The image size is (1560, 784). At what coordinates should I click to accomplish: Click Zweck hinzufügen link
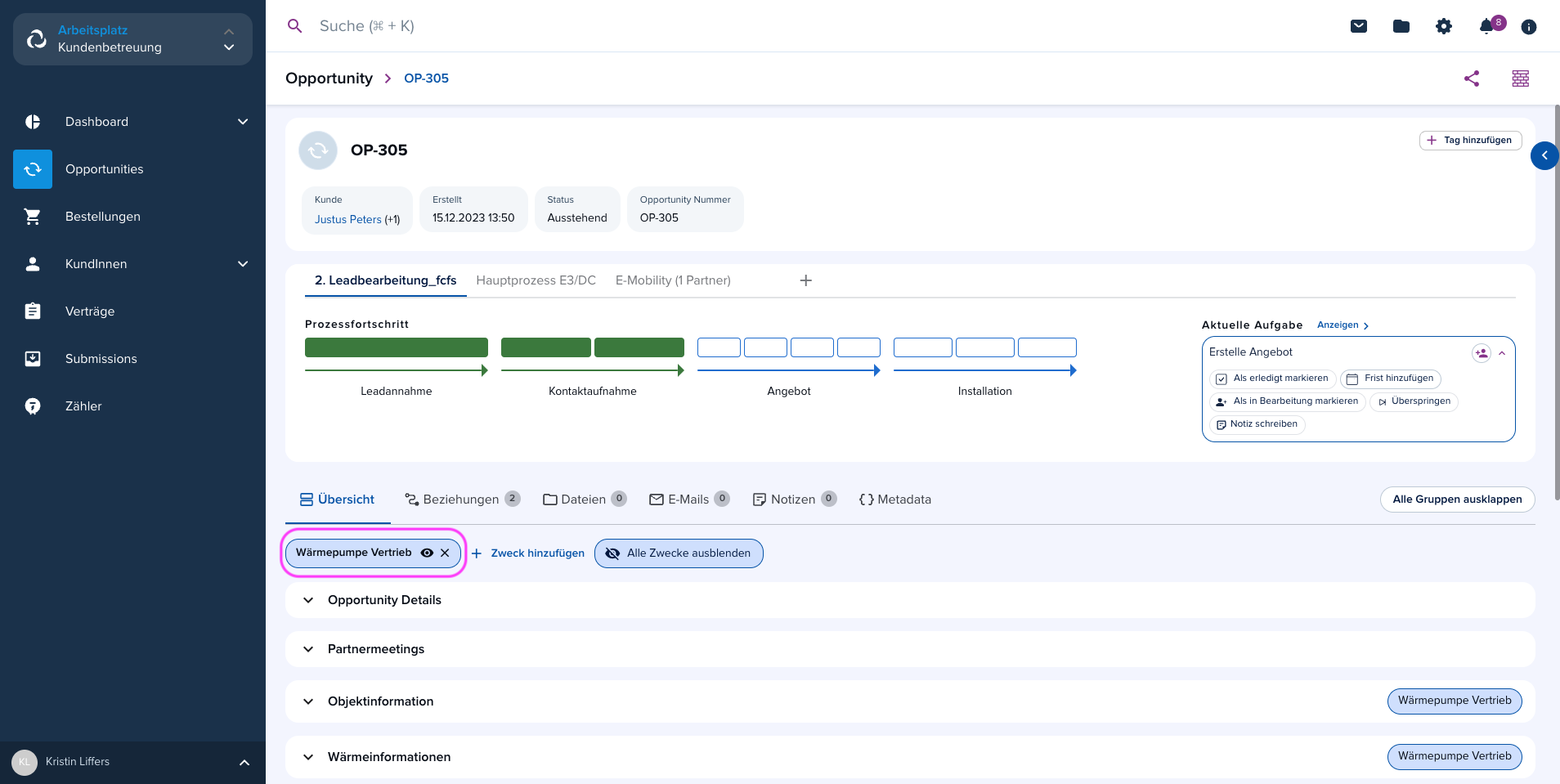point(528,553)
